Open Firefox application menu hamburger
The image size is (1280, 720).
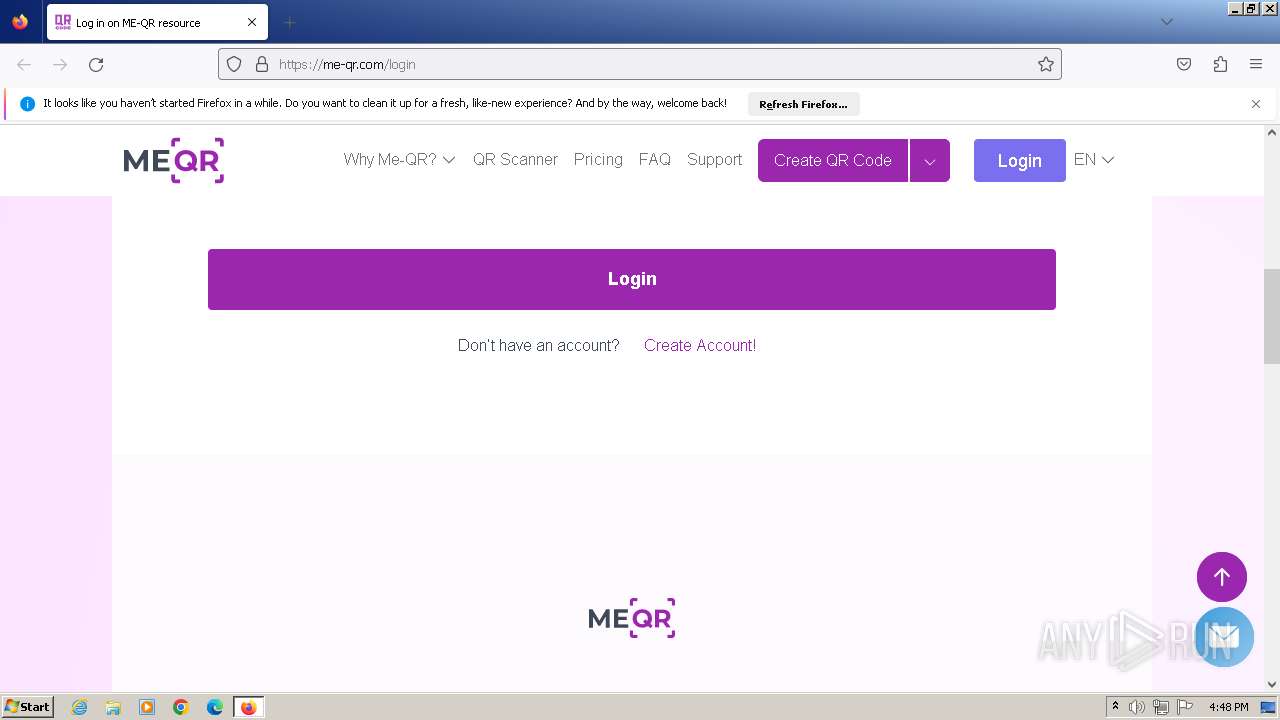1256,64
